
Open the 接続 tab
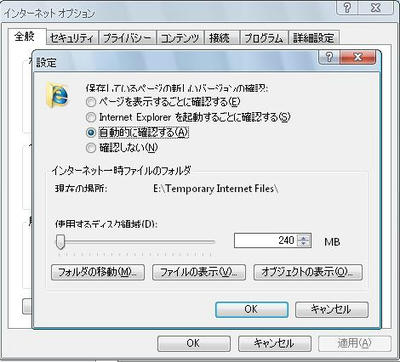(222, 38)
